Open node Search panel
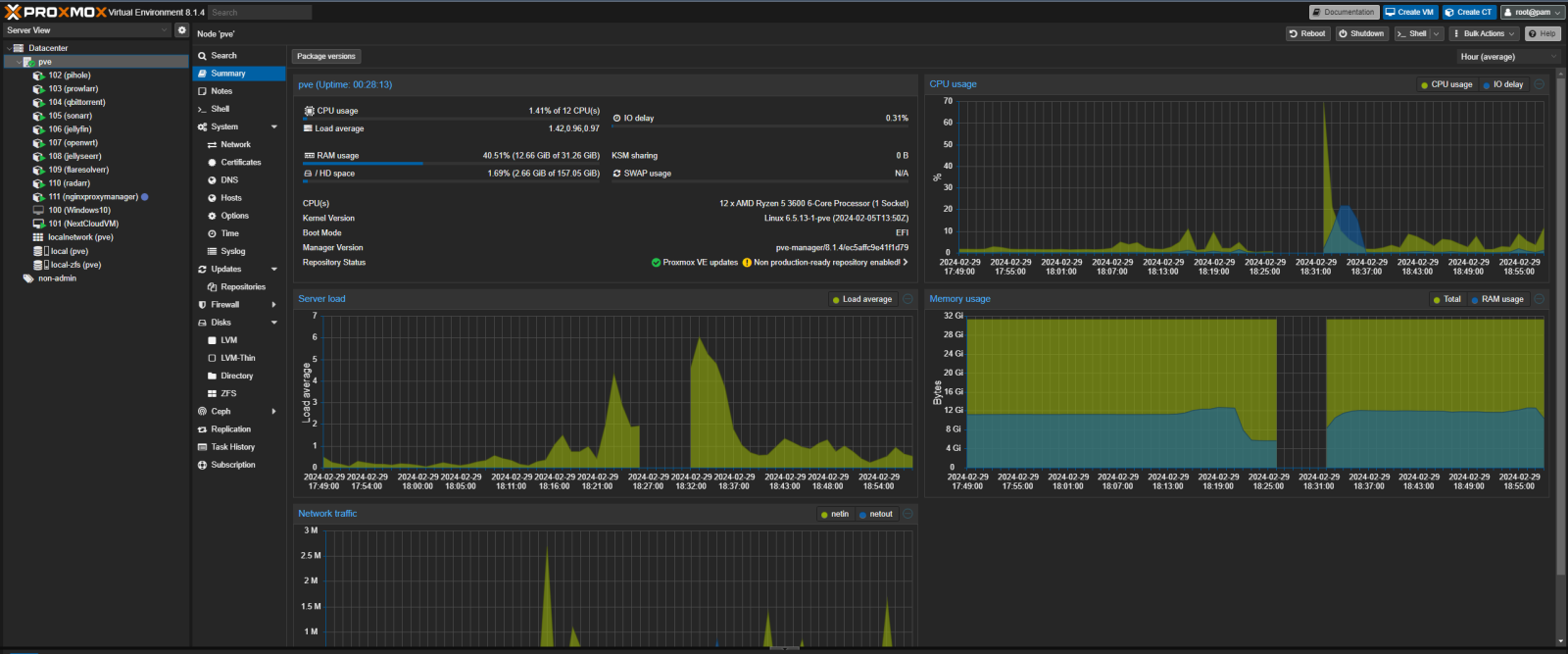The width and height of the screenshot is (1568, 654). (x=239, y=56)
